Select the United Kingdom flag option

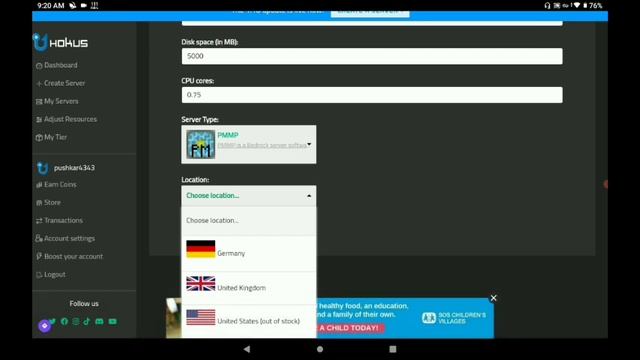200,283
